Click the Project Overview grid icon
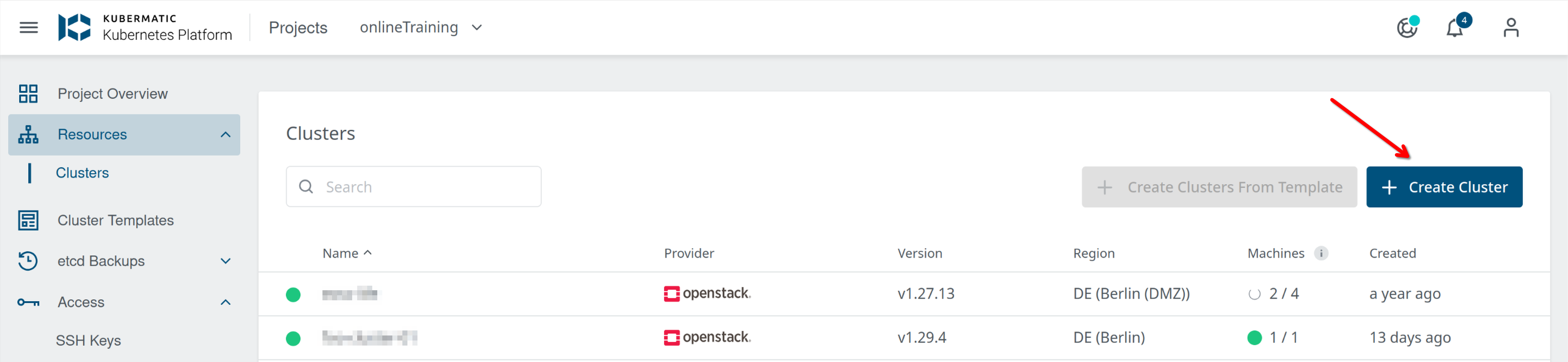The image size is (1568, 362). [x=28, y=94]
